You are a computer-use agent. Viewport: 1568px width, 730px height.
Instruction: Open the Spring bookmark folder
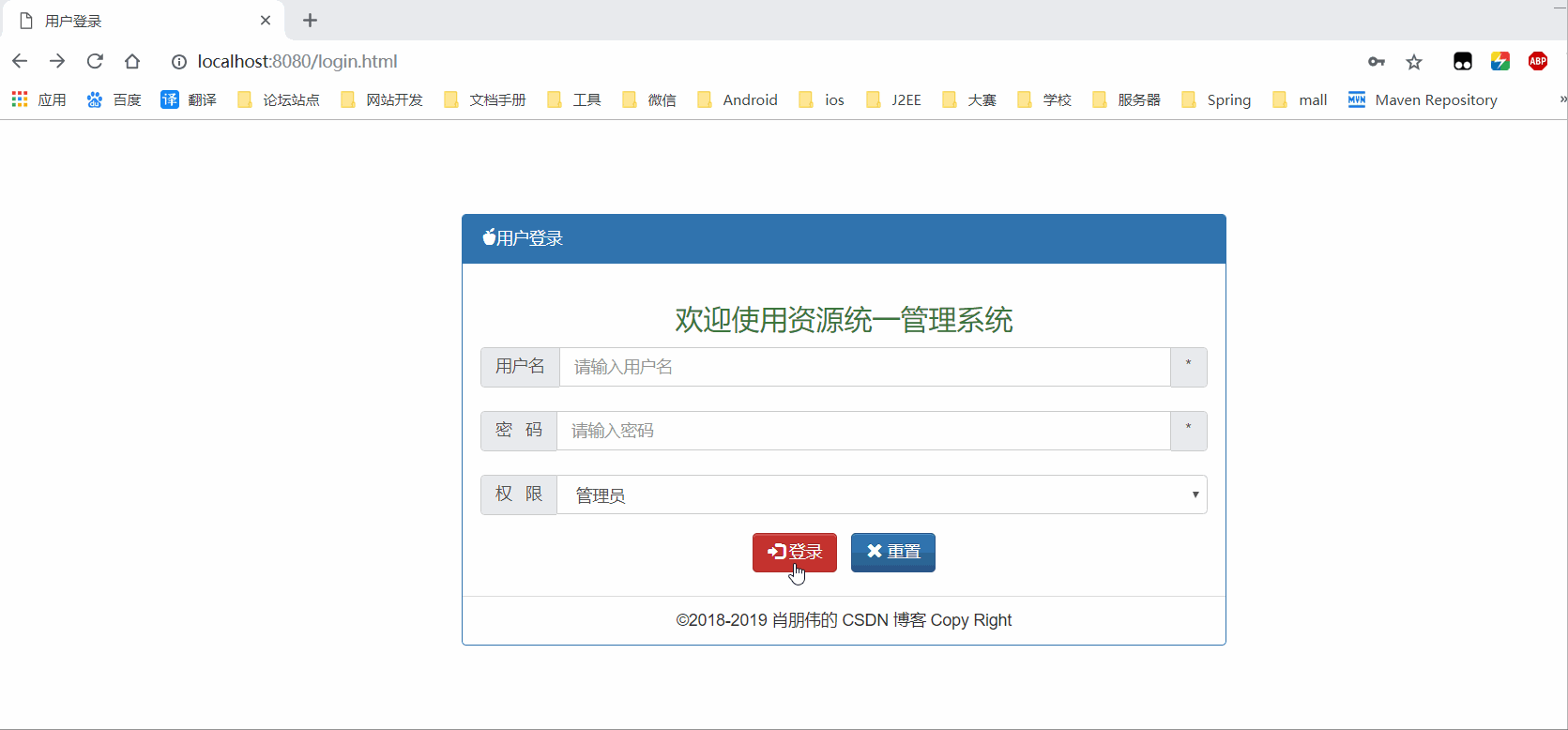point(1216,99)
